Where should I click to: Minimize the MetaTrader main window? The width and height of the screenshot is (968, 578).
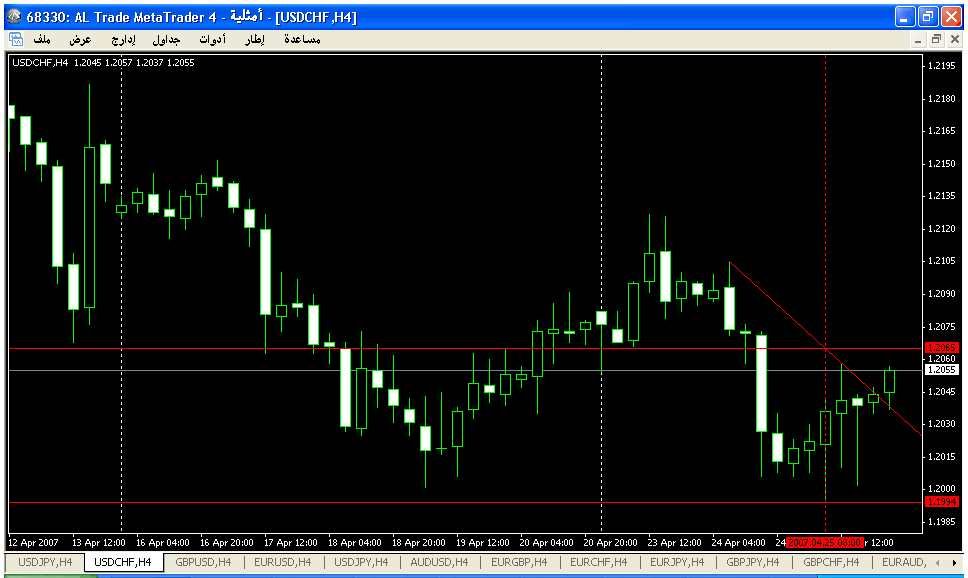(x=905, y=17)
